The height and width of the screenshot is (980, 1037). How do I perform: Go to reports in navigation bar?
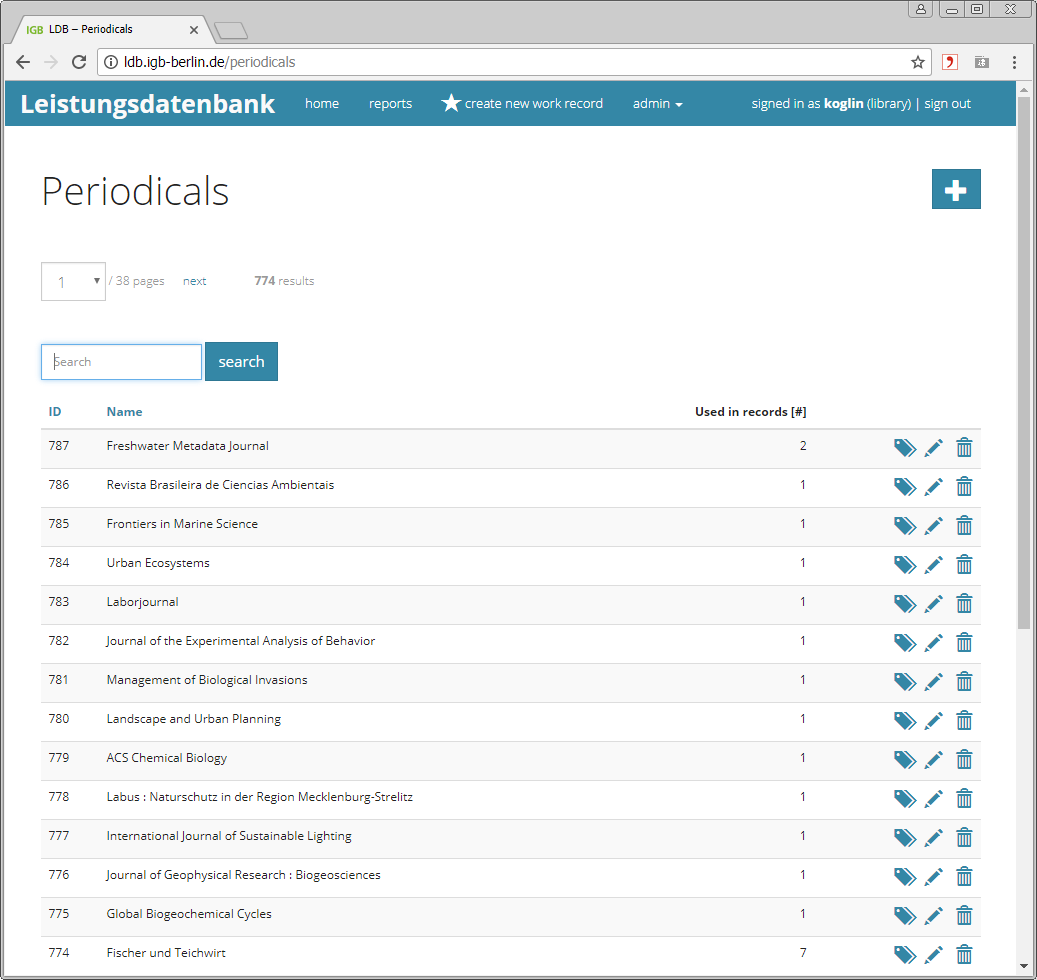click(x=390, y=104)
